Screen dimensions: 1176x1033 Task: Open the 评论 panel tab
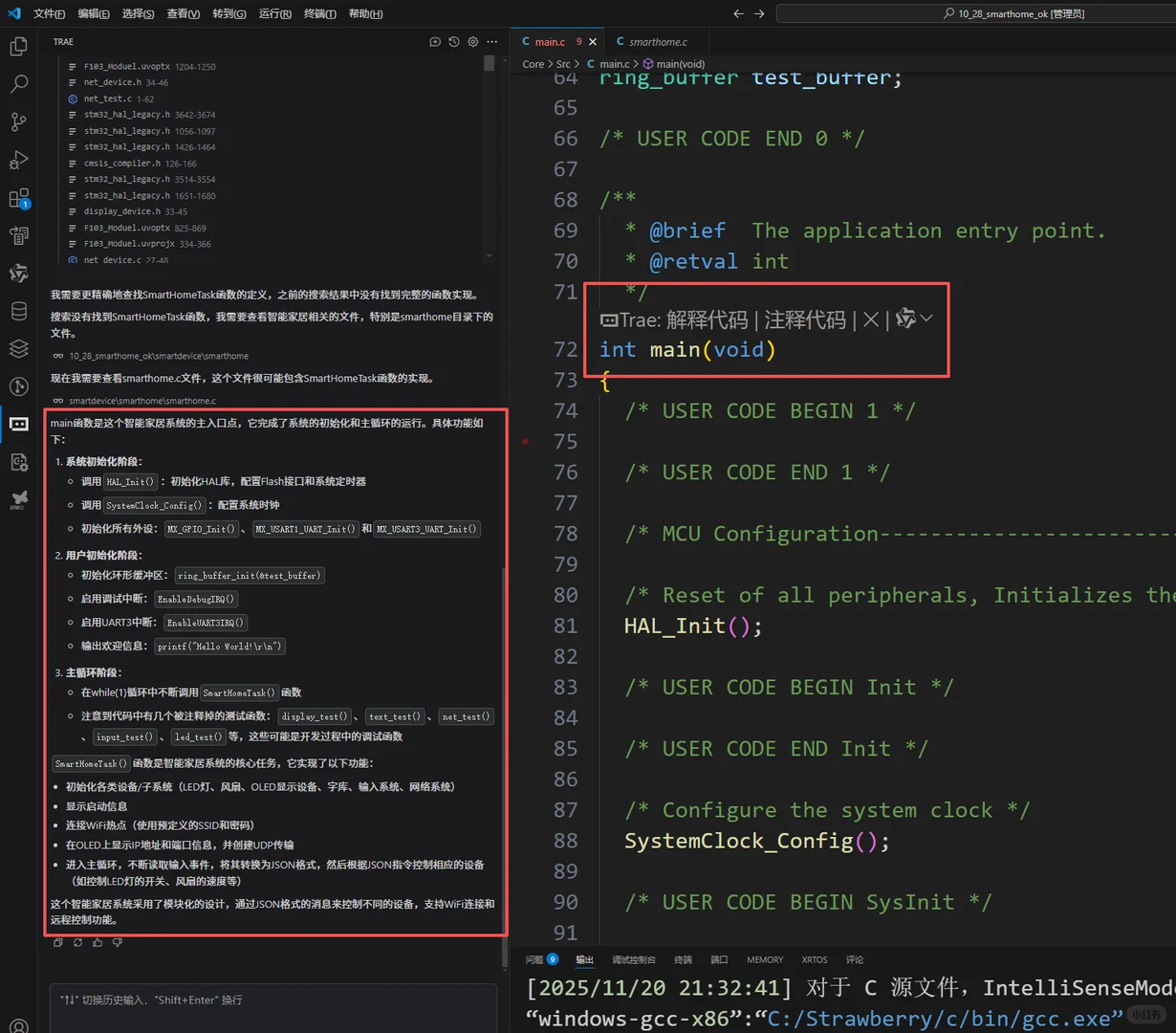(x=855, y=959)
